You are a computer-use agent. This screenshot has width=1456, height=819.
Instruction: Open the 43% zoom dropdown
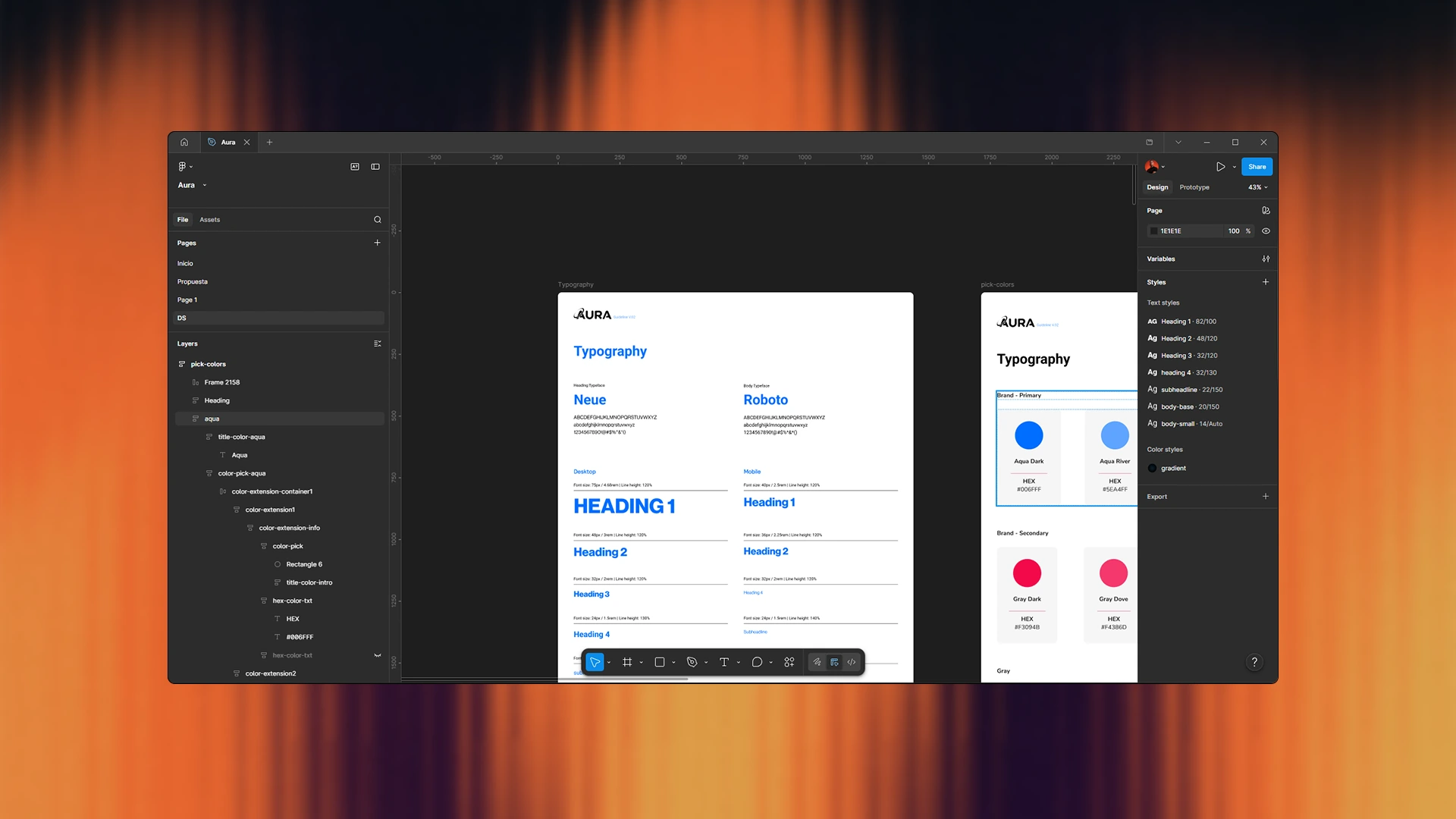[1258, 187]
